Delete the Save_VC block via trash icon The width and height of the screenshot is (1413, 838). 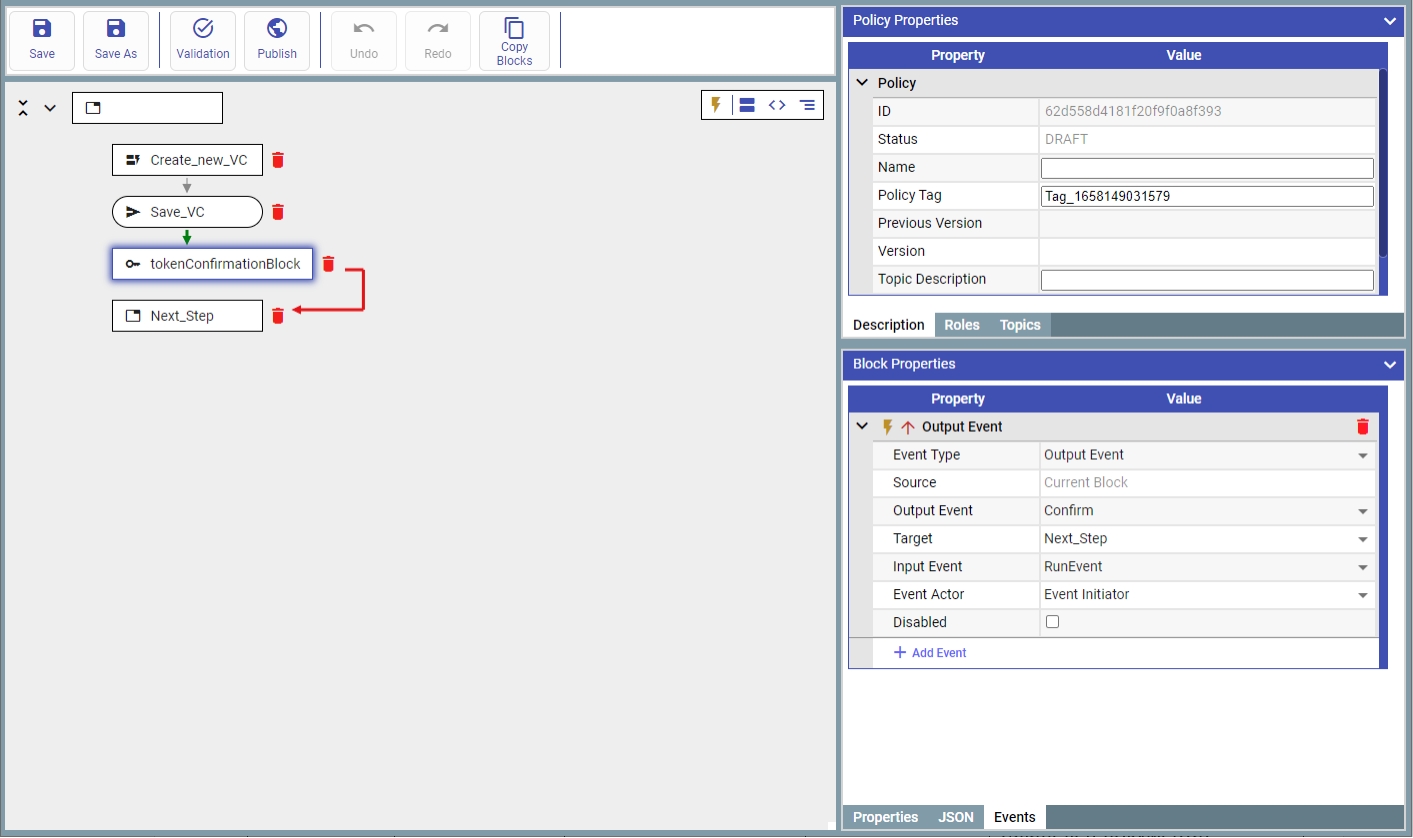pyautogui.click(x=279, y=212)
